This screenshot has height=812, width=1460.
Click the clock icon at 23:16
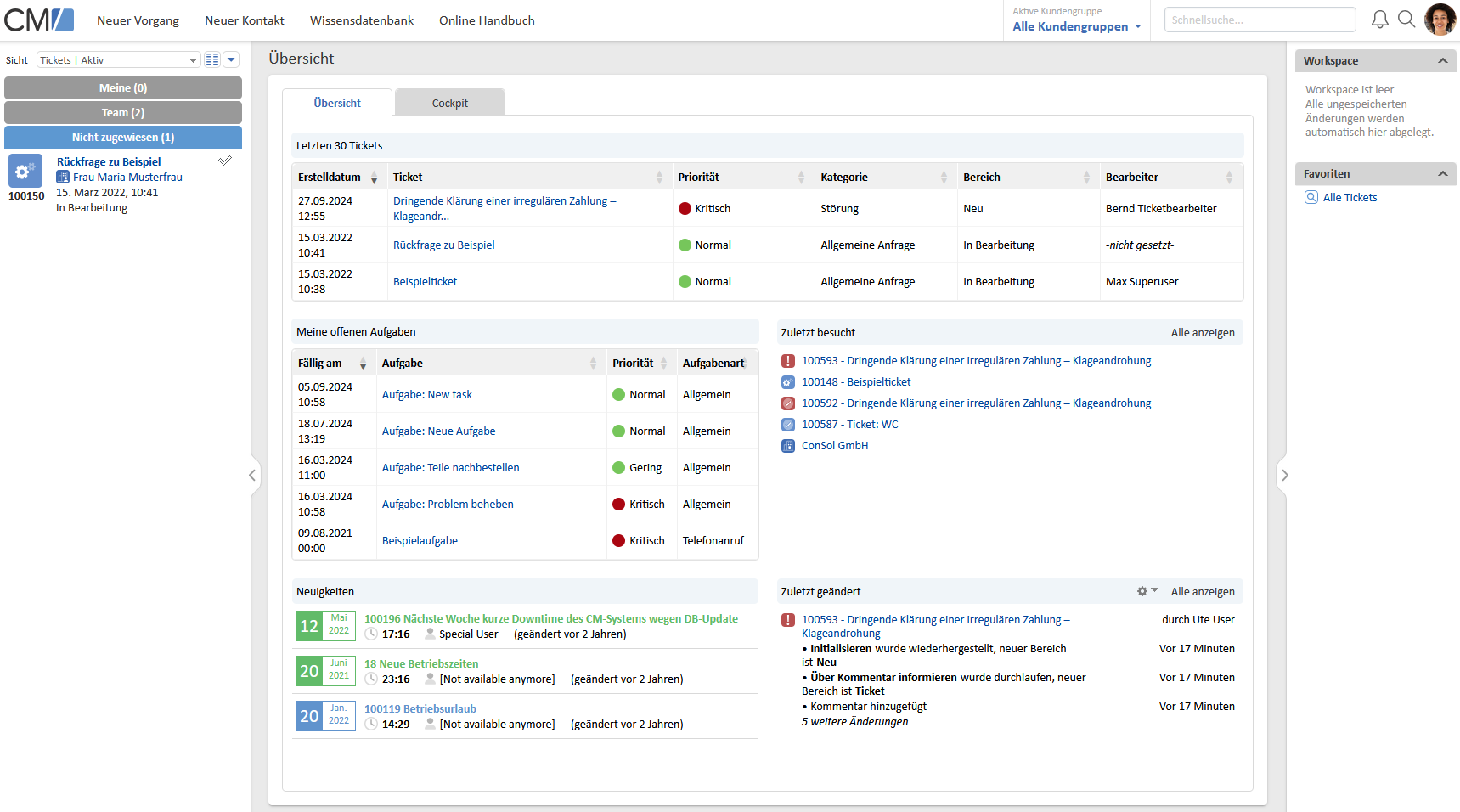click(371, 679)
